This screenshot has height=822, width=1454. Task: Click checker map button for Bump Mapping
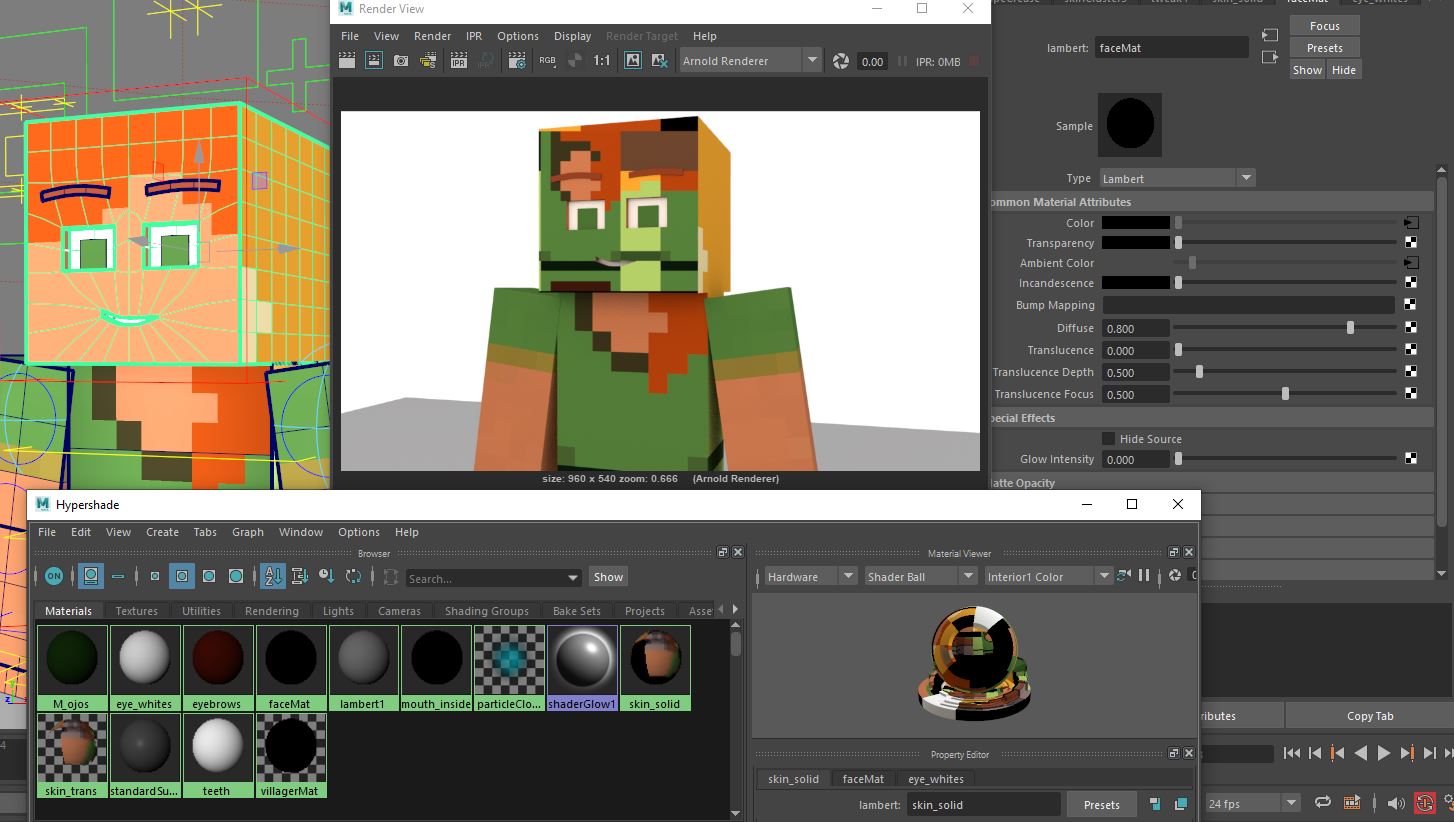coord(1411,305)
